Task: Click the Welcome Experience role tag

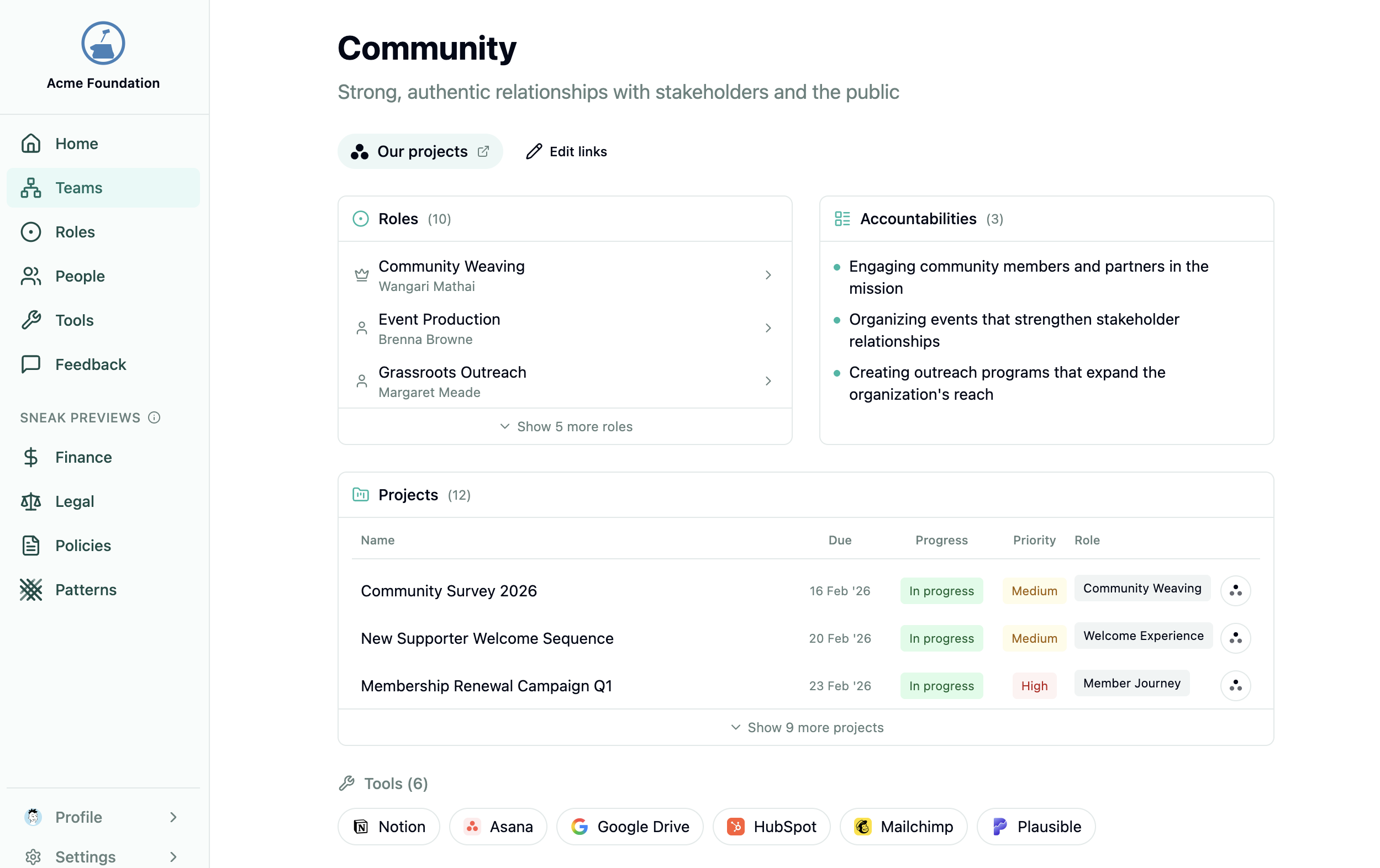Action: (1143, 636)
